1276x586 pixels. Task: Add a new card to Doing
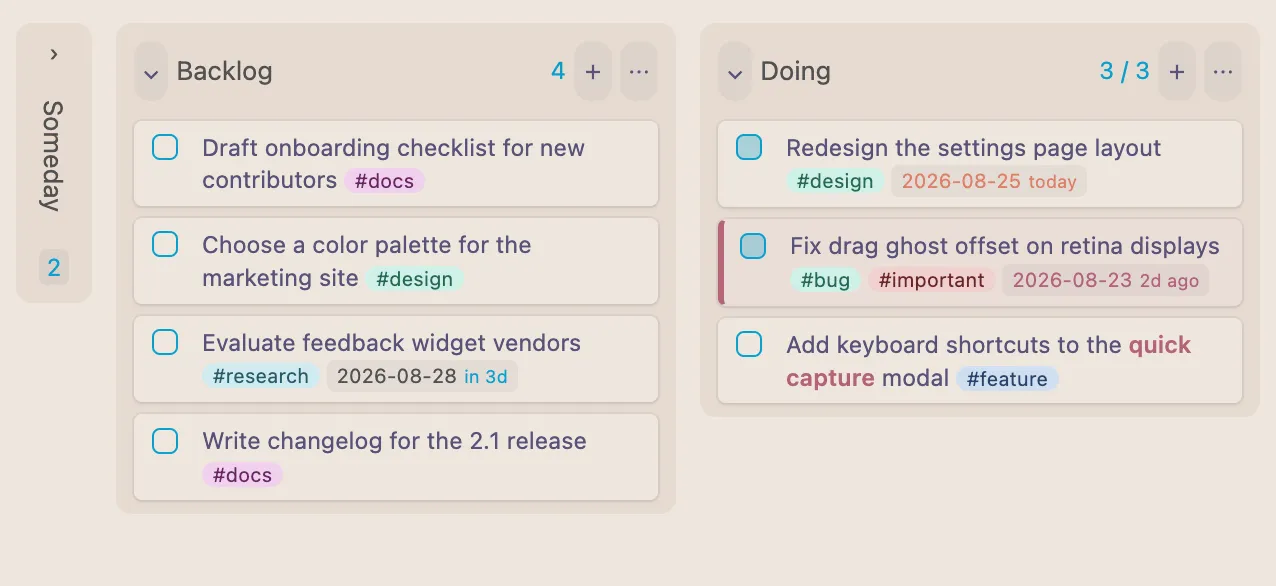(x=1177, y=71)
